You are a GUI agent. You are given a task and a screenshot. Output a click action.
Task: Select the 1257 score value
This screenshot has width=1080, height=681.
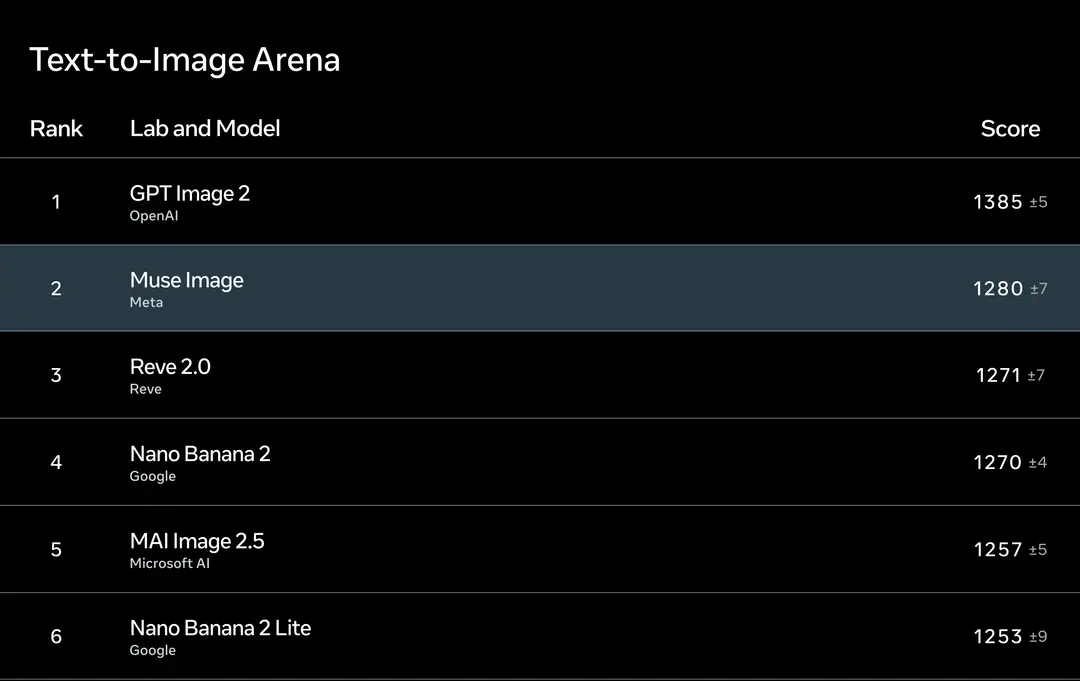click(x=997, y=549)
